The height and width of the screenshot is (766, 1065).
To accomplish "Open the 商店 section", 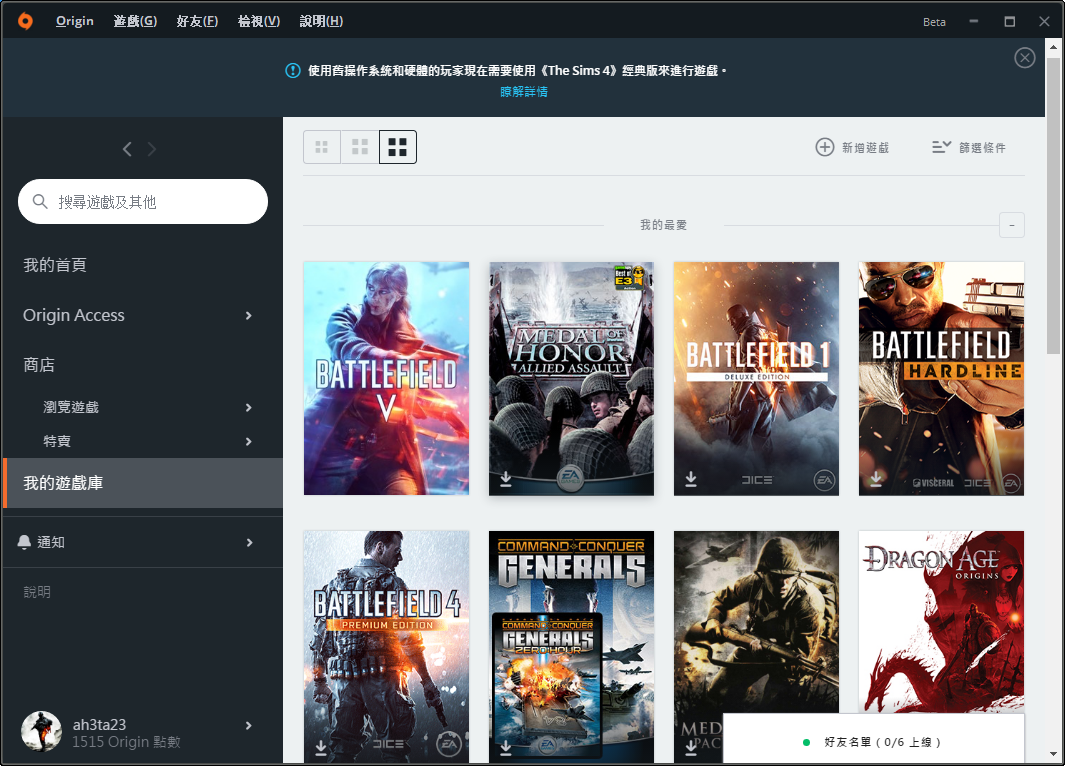I will tap(39, 365).
